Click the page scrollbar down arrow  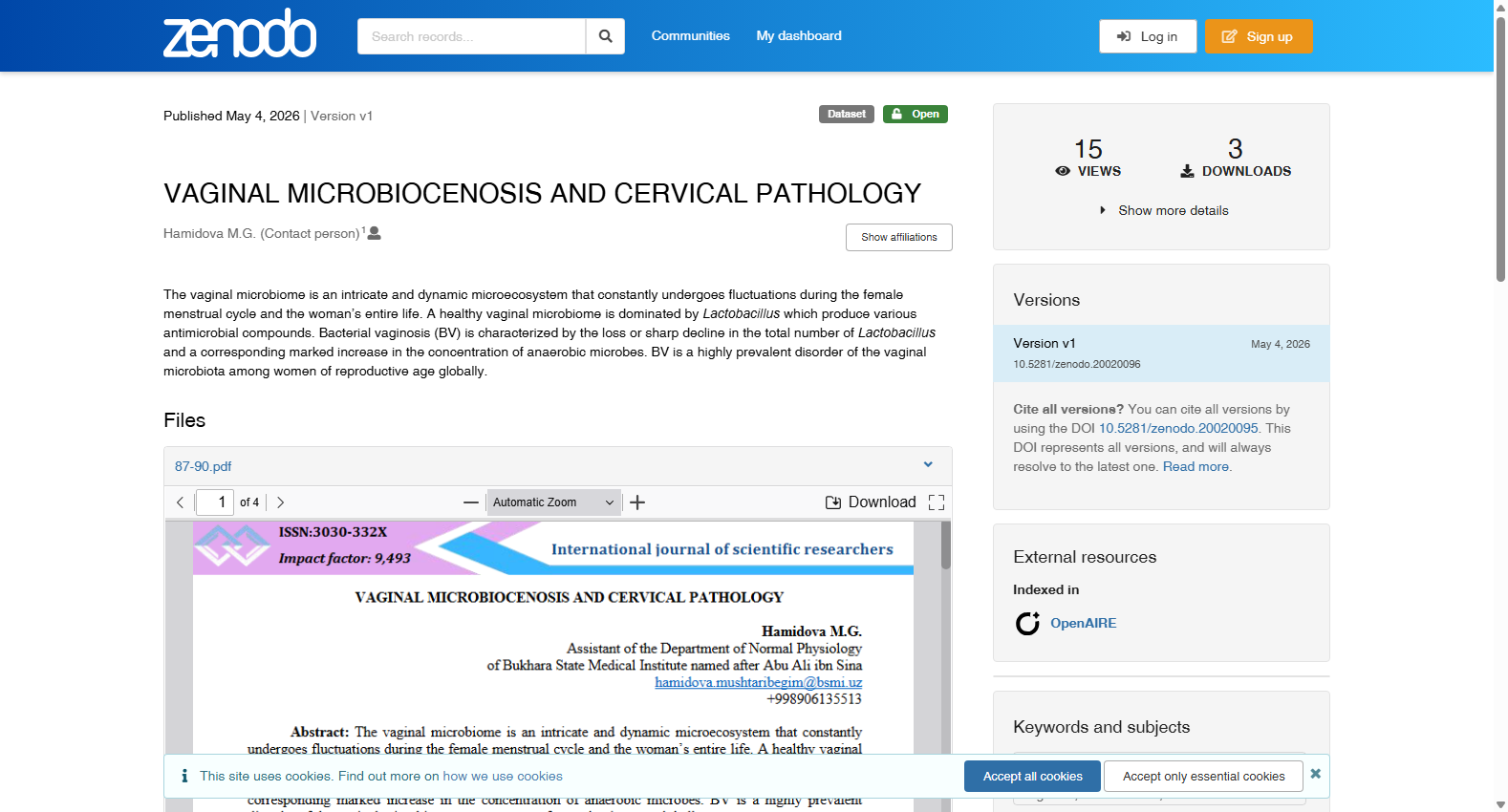[1500, 805]
